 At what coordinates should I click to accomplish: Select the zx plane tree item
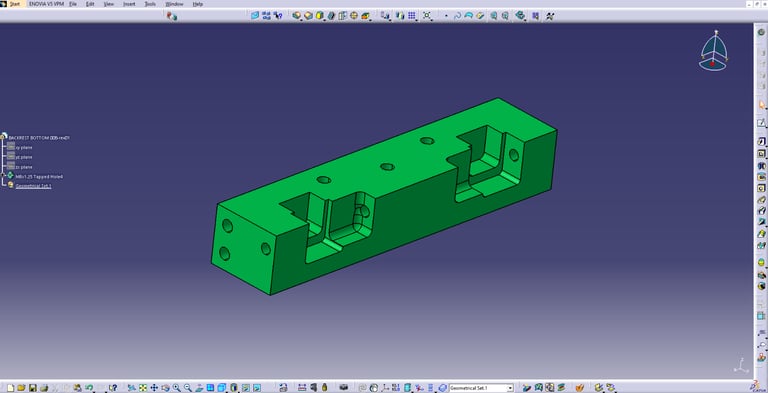20,167
